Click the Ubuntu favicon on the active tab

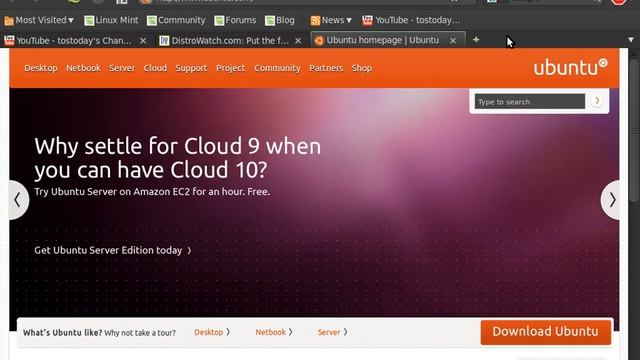click(319, 40)
